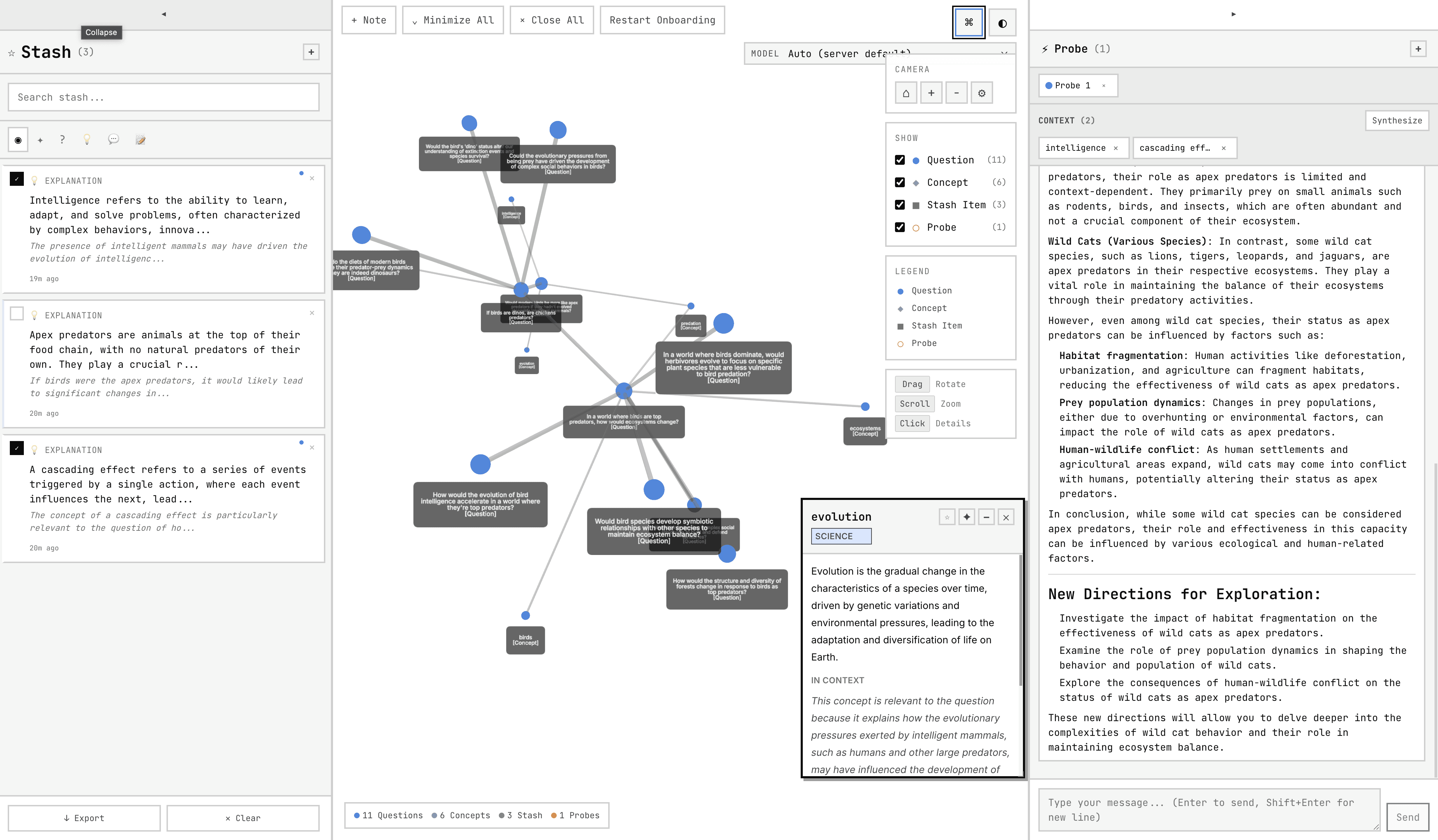Click the camera home reset icon
1438x840 pixels.
click(x=905, y=93)
